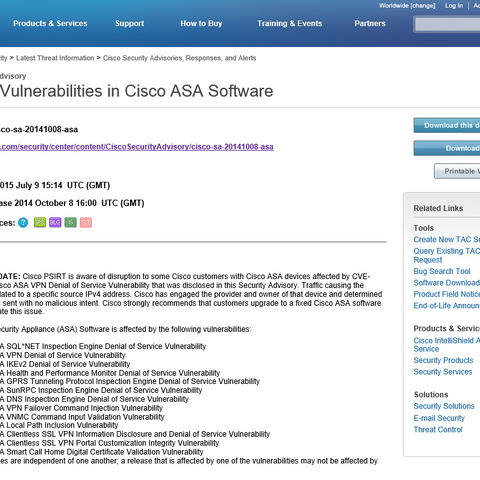Open the Partners menu
Viewport: 480px width, 480px height.
tap(370, 23)
